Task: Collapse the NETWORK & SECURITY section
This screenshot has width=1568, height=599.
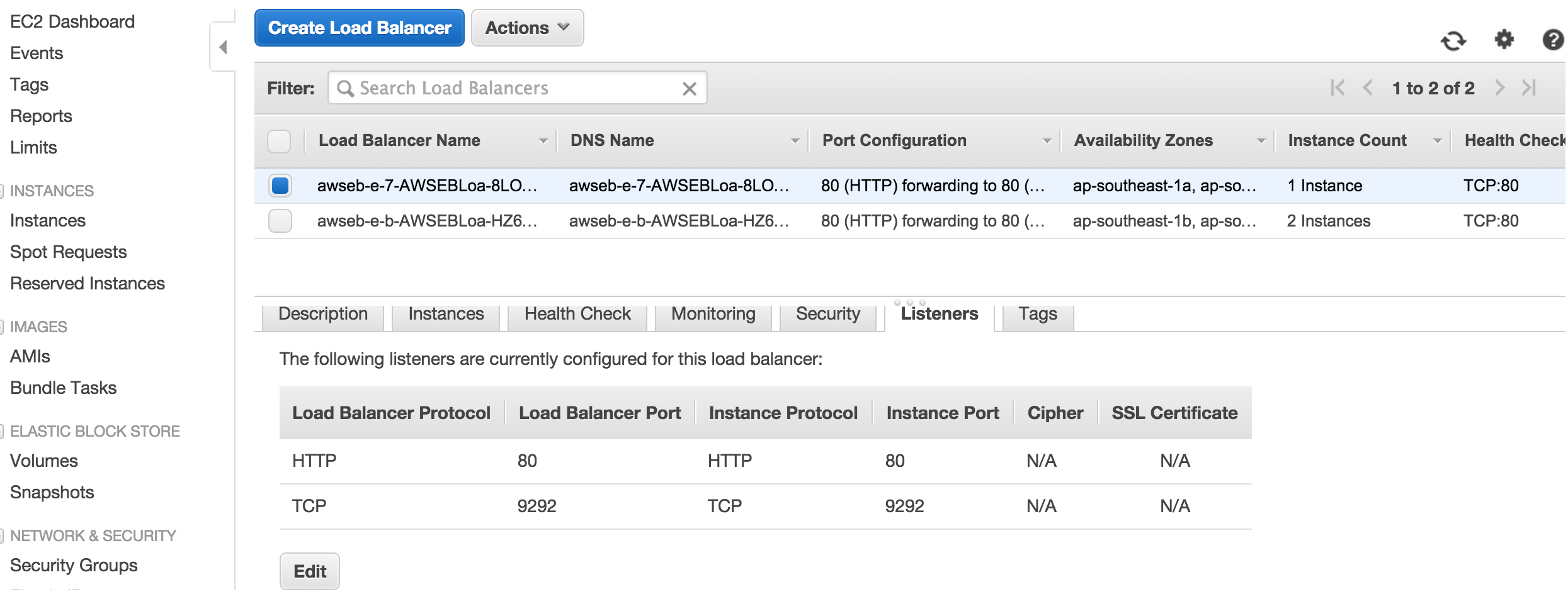Action: pyautogui.click(x=3, y=535)
